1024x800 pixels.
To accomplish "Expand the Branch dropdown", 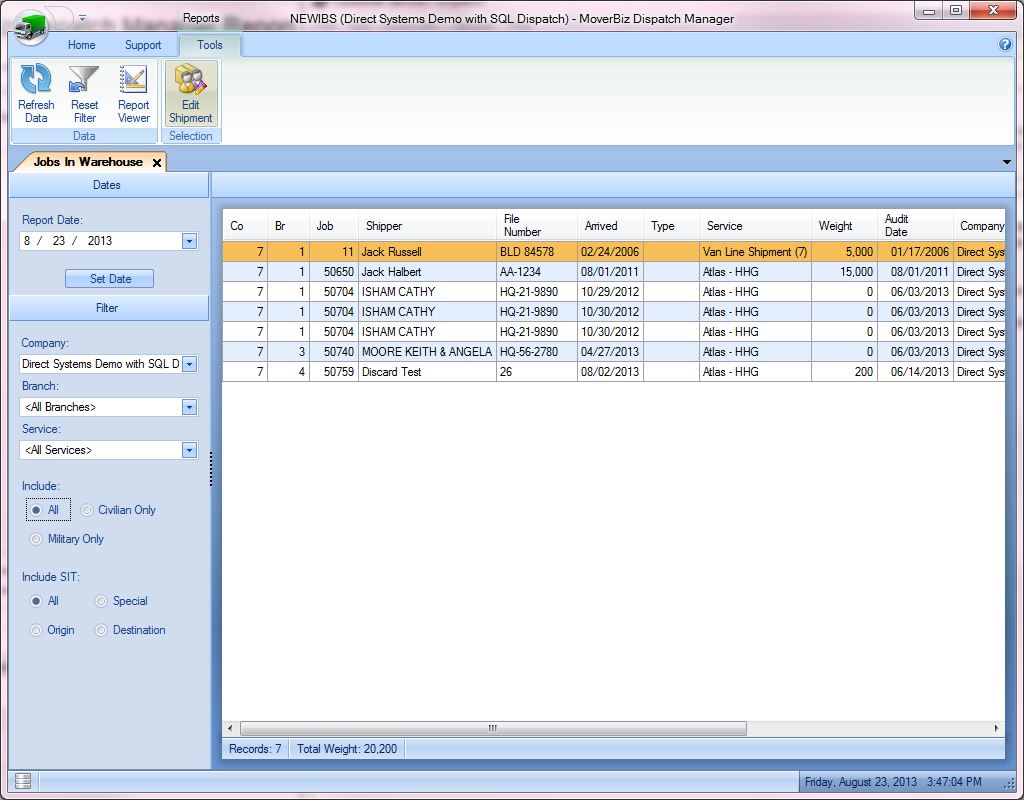I will [189, 407].
